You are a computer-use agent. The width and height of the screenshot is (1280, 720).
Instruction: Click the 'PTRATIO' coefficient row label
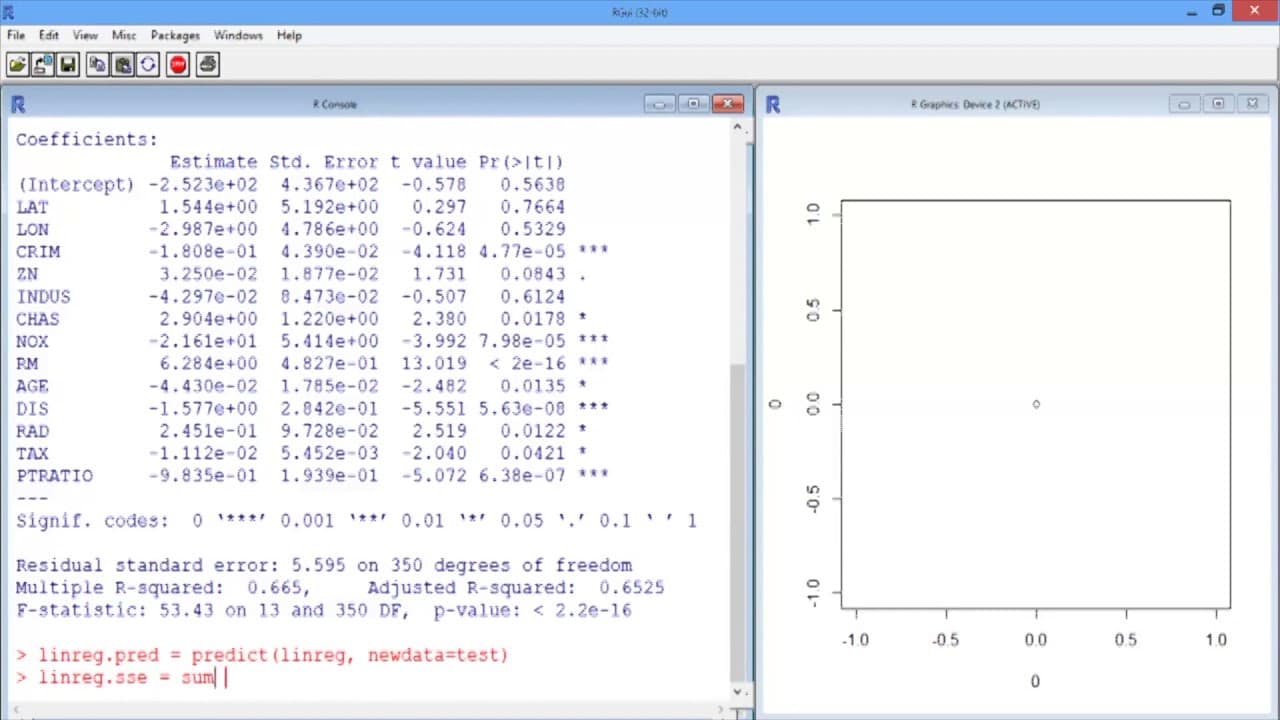pos(54,476)
